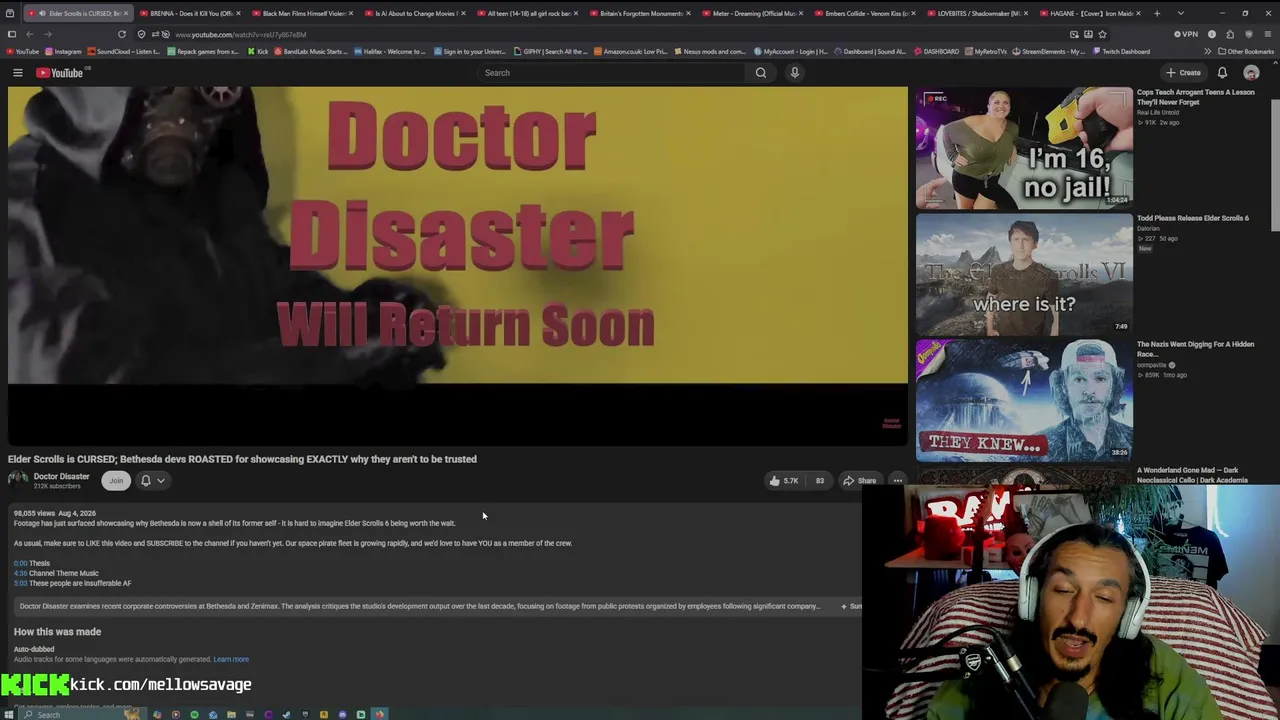Open the site shield protection icon
The height and width of the screenshot is (720, 1280).
[x=141, y=34]
